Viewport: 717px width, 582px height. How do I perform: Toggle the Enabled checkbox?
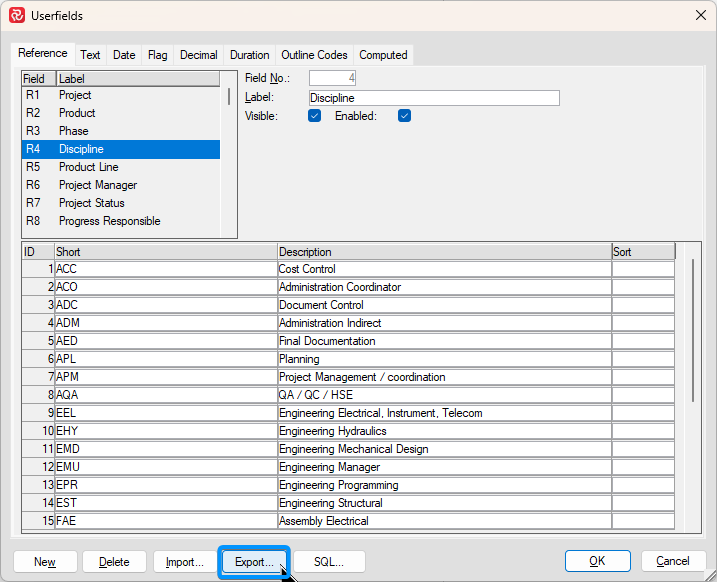pos(404,116)
